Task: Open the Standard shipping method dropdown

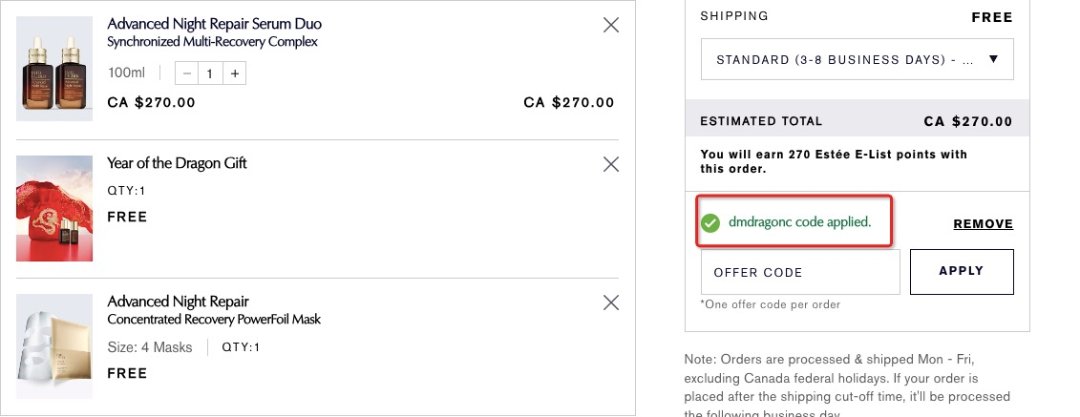Action: [845, 60]
